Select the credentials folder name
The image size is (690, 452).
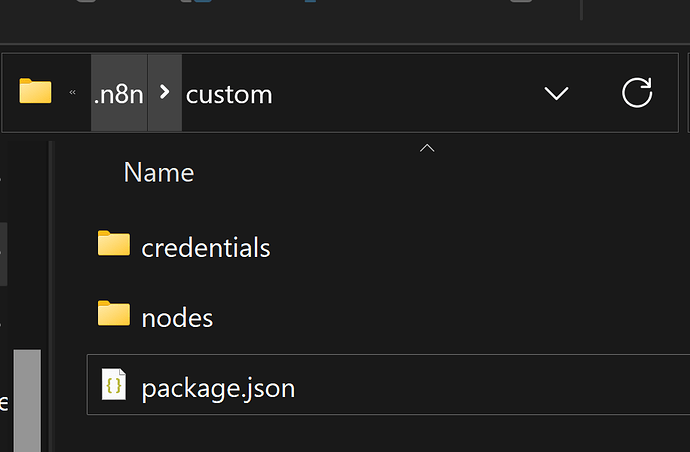coord(206,246)
